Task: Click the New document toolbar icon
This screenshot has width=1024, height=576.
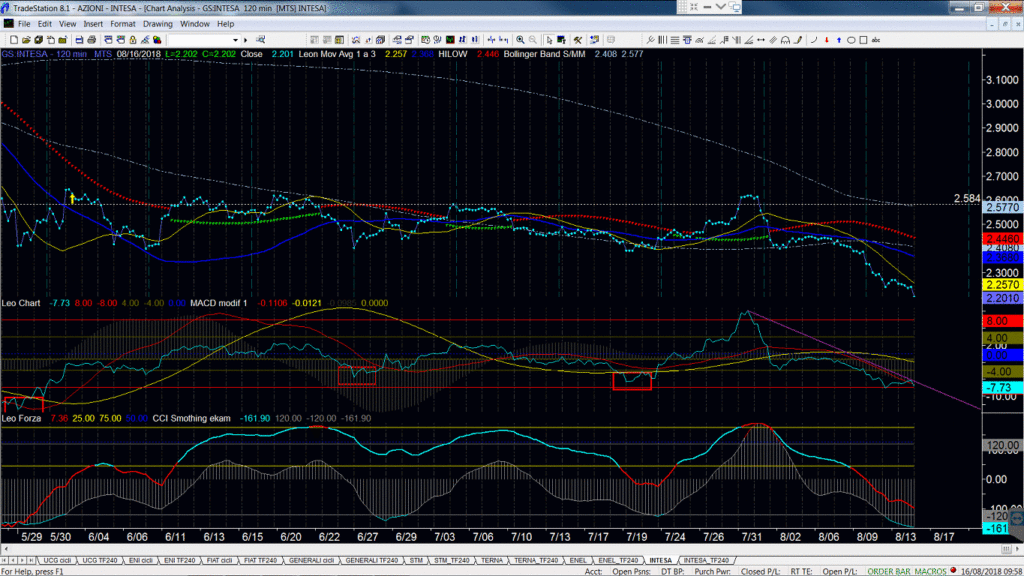Action: pyautogui.click(x=14, y=40)
